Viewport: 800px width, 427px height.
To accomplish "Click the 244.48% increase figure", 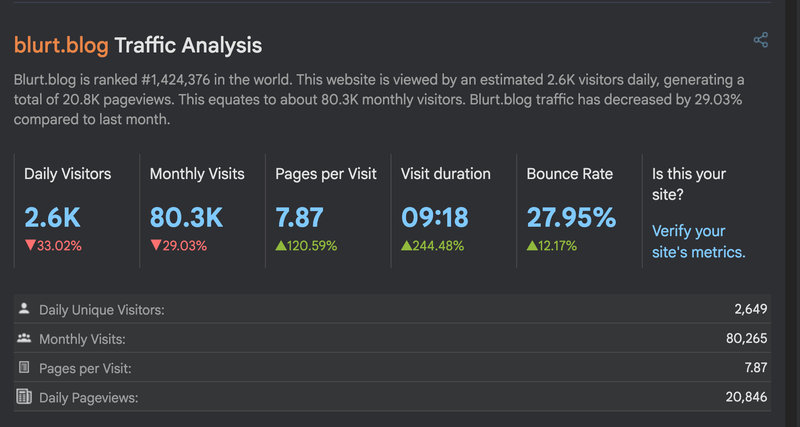I will (x=438, y=246).
